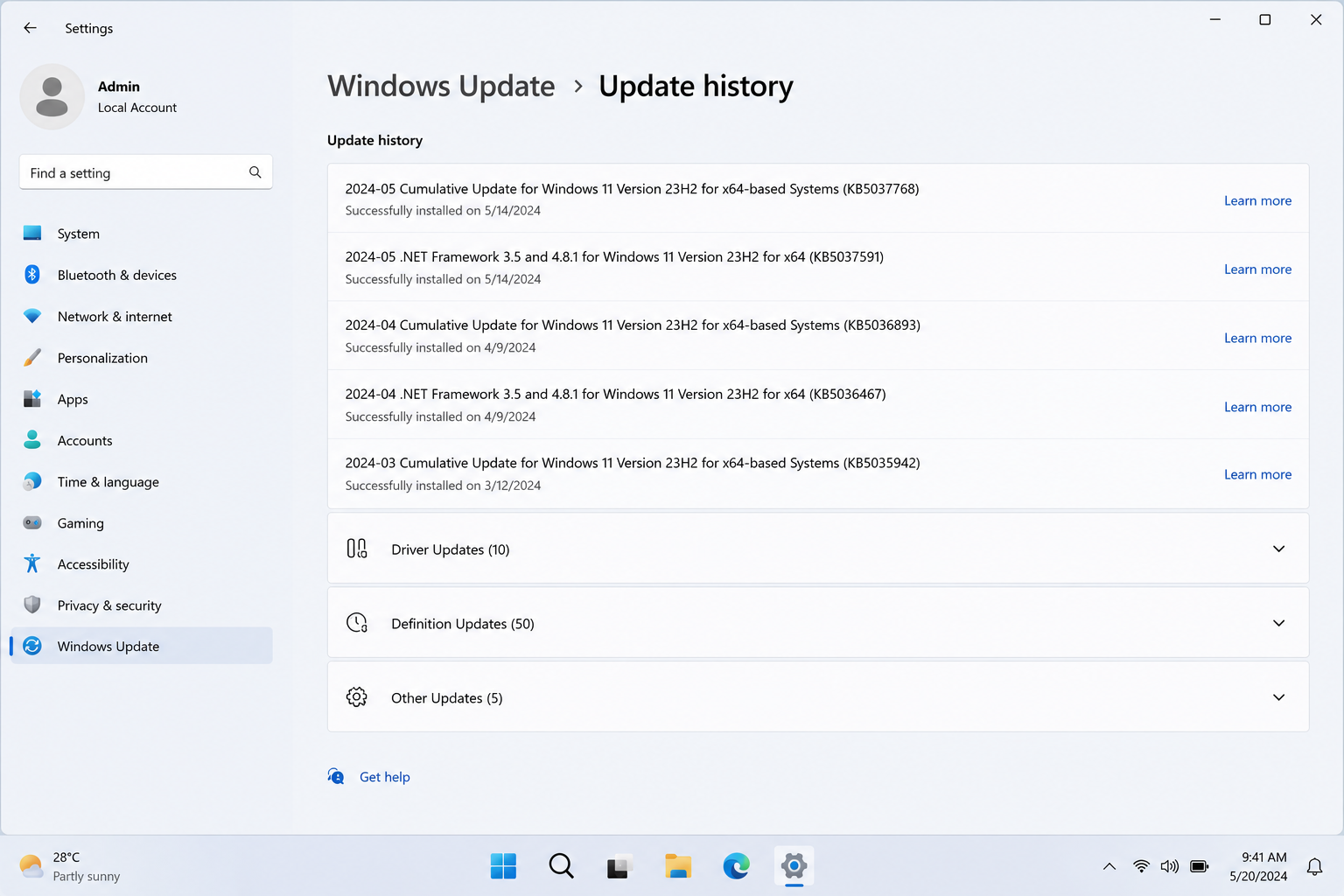Open taskbar Search magnifier
Screen dimensions: 1344x896
pos(561,866)
